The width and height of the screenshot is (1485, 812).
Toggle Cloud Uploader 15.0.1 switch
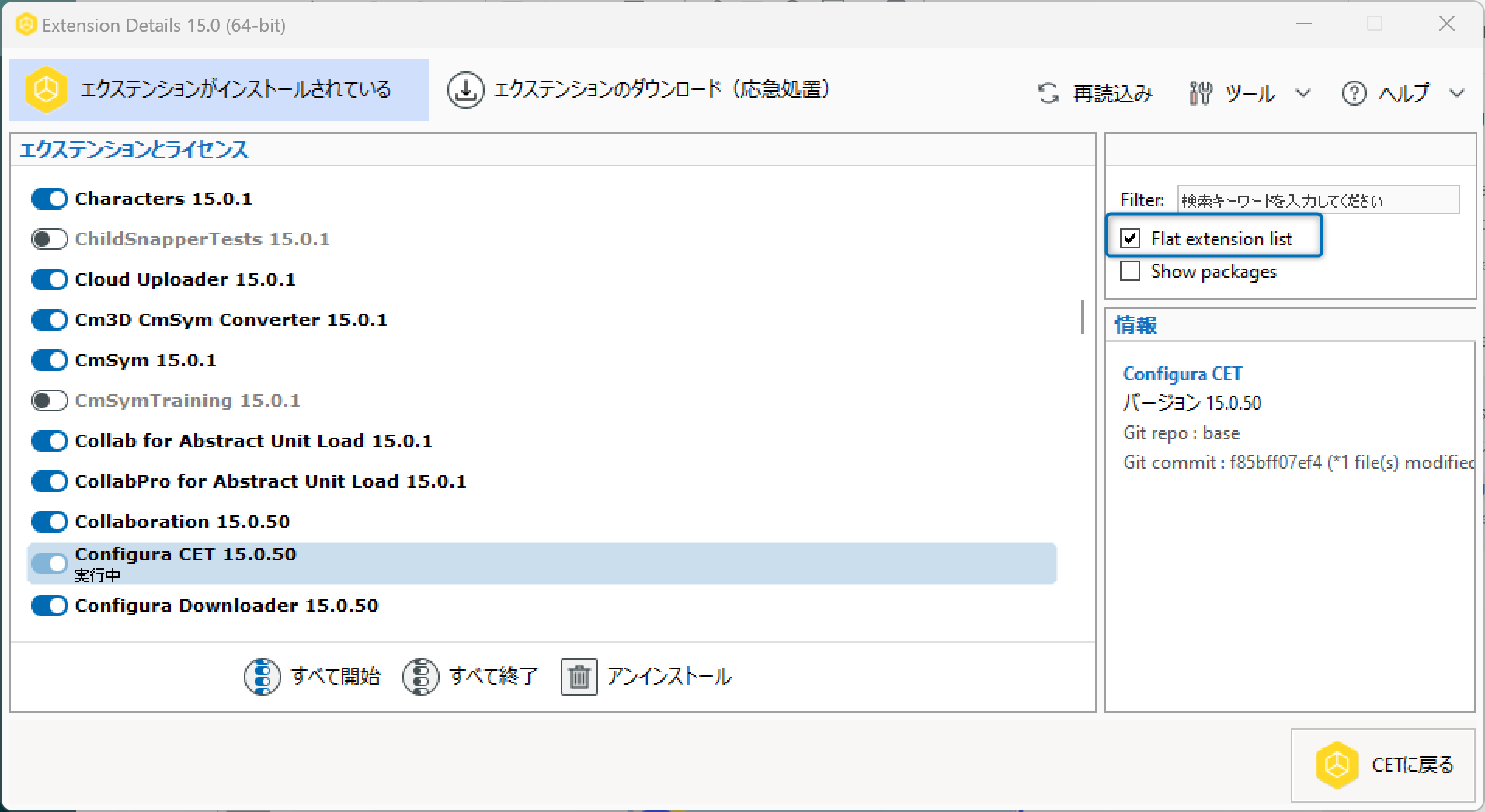(50, 279)
